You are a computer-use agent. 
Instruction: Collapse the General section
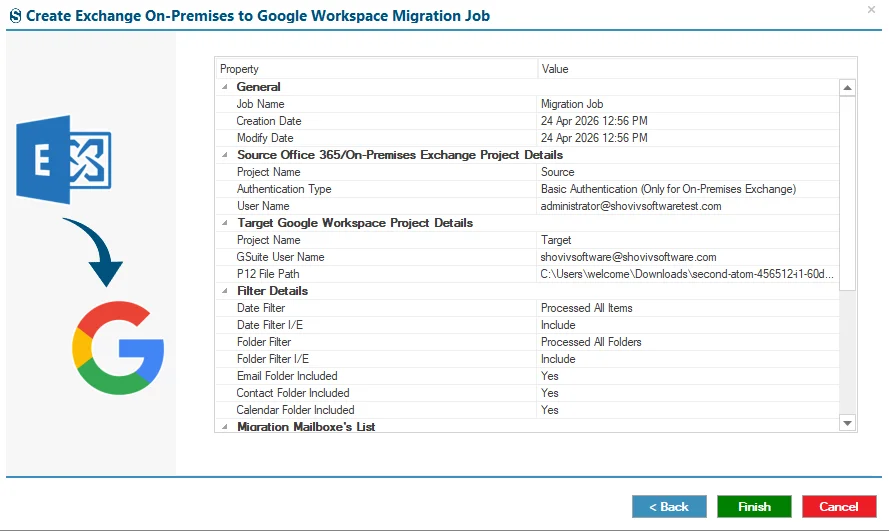(x=225, y=87)
